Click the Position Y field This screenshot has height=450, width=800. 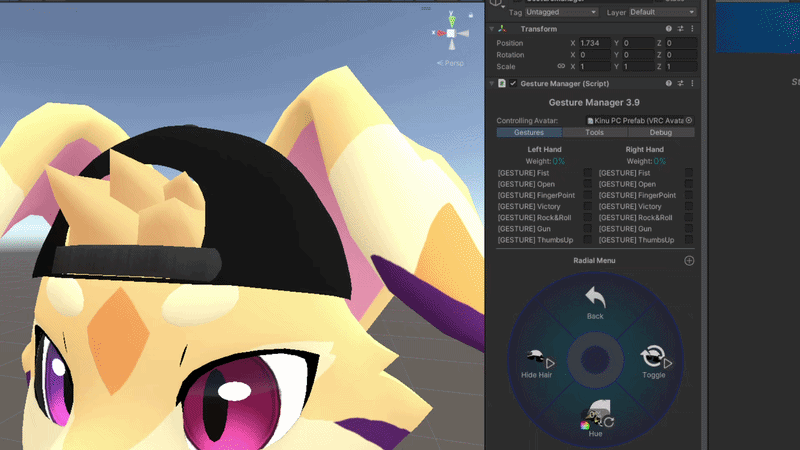coord(638,43)
